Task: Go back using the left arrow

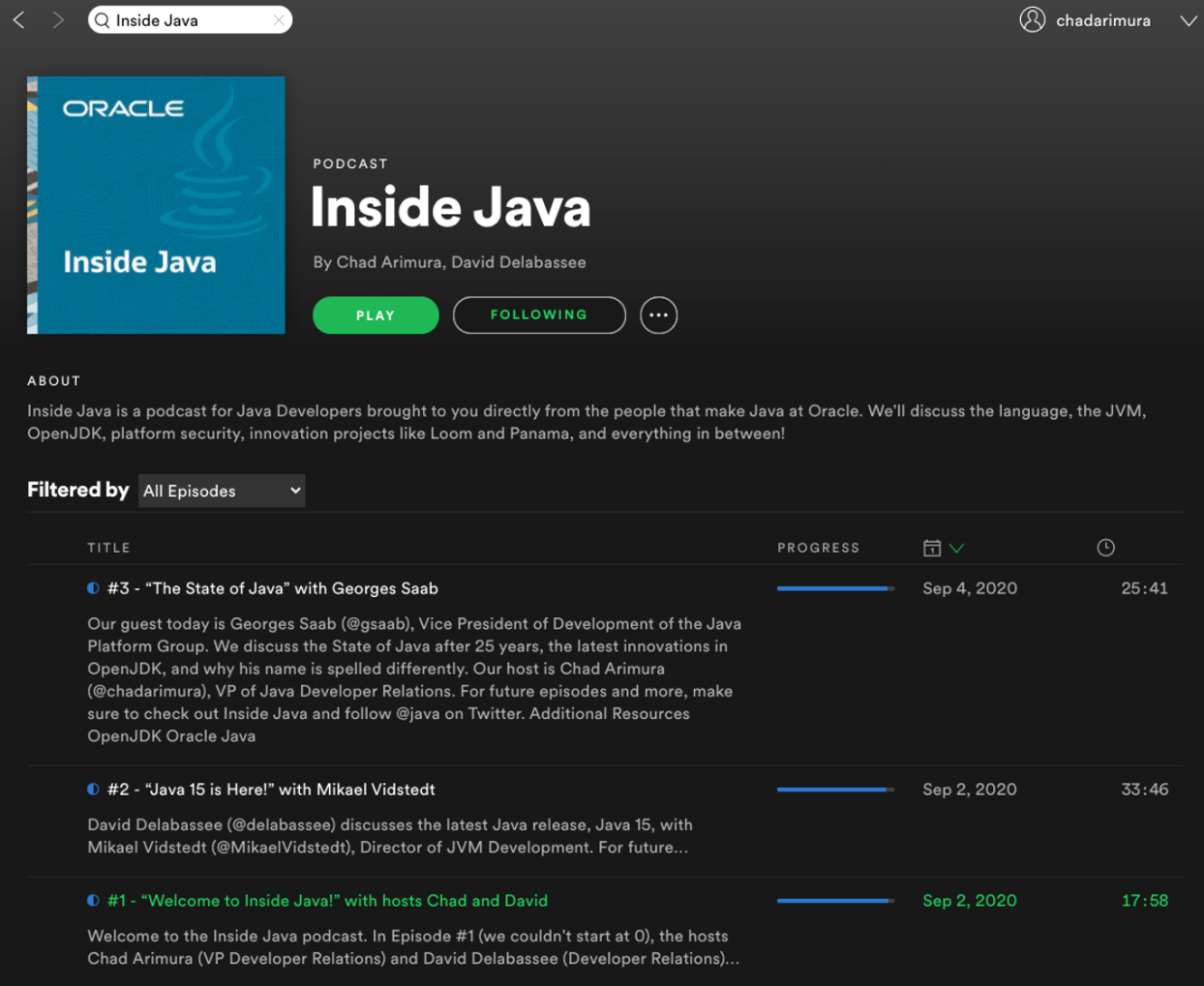Action: (19, 20)
